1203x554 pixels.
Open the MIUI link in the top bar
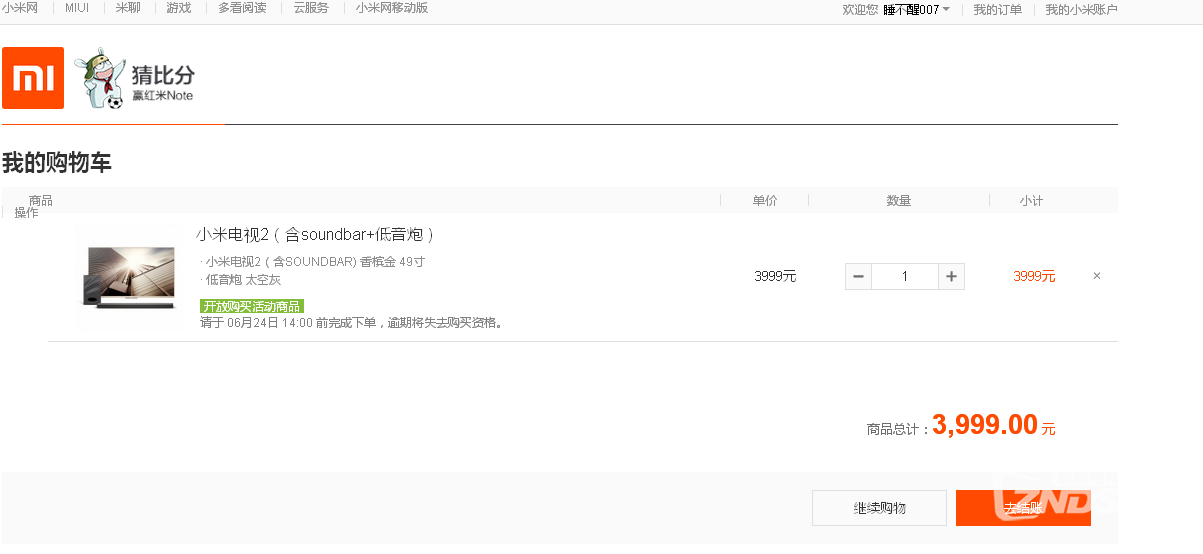[x=77, y=8]
